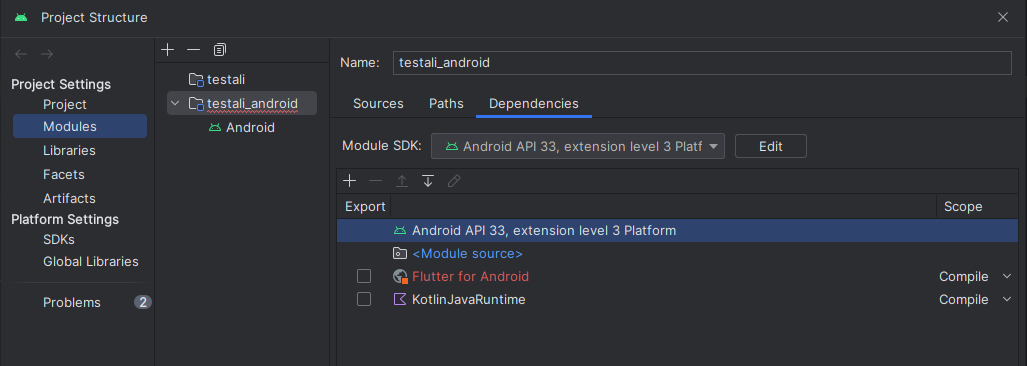Open the Module SDK dropdown

coord(578,147)
